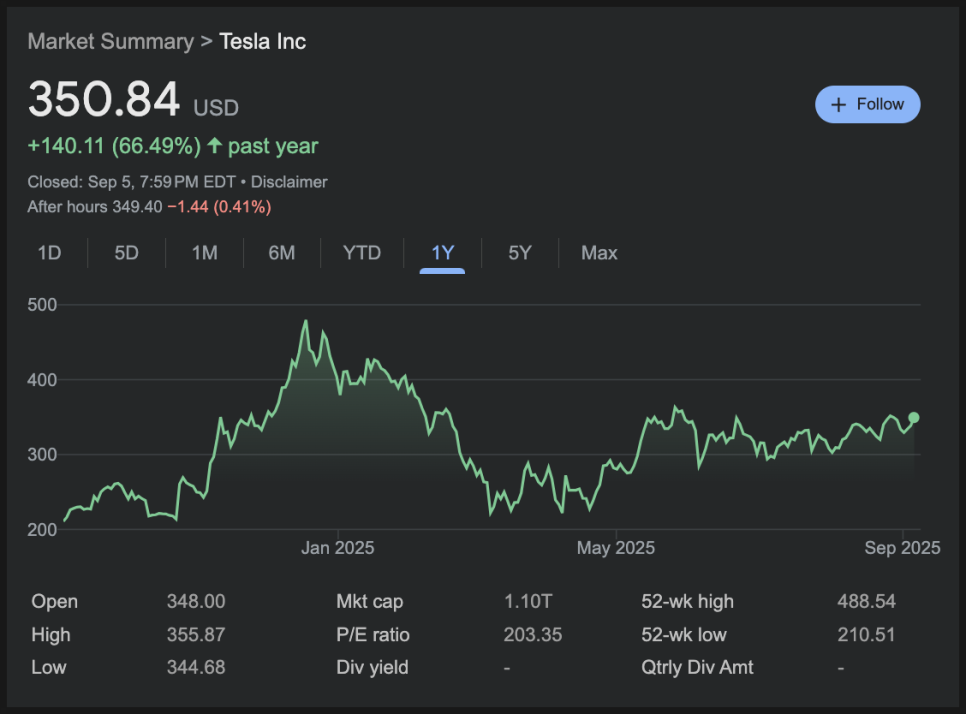Select the 1D time range tab

click(49, 253)
